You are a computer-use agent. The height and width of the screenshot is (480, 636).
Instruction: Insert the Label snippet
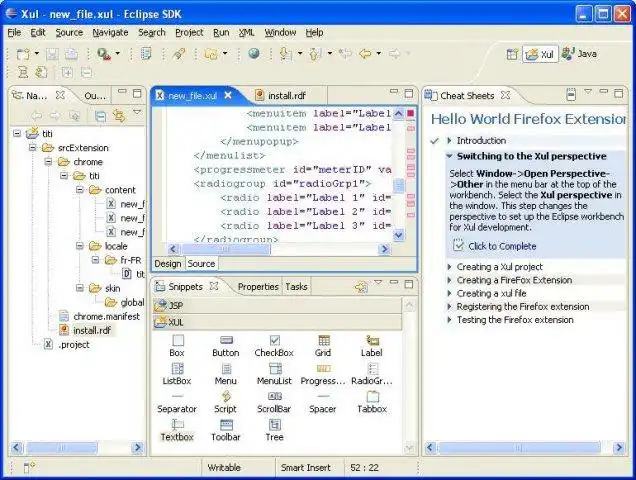coord(372,346)
